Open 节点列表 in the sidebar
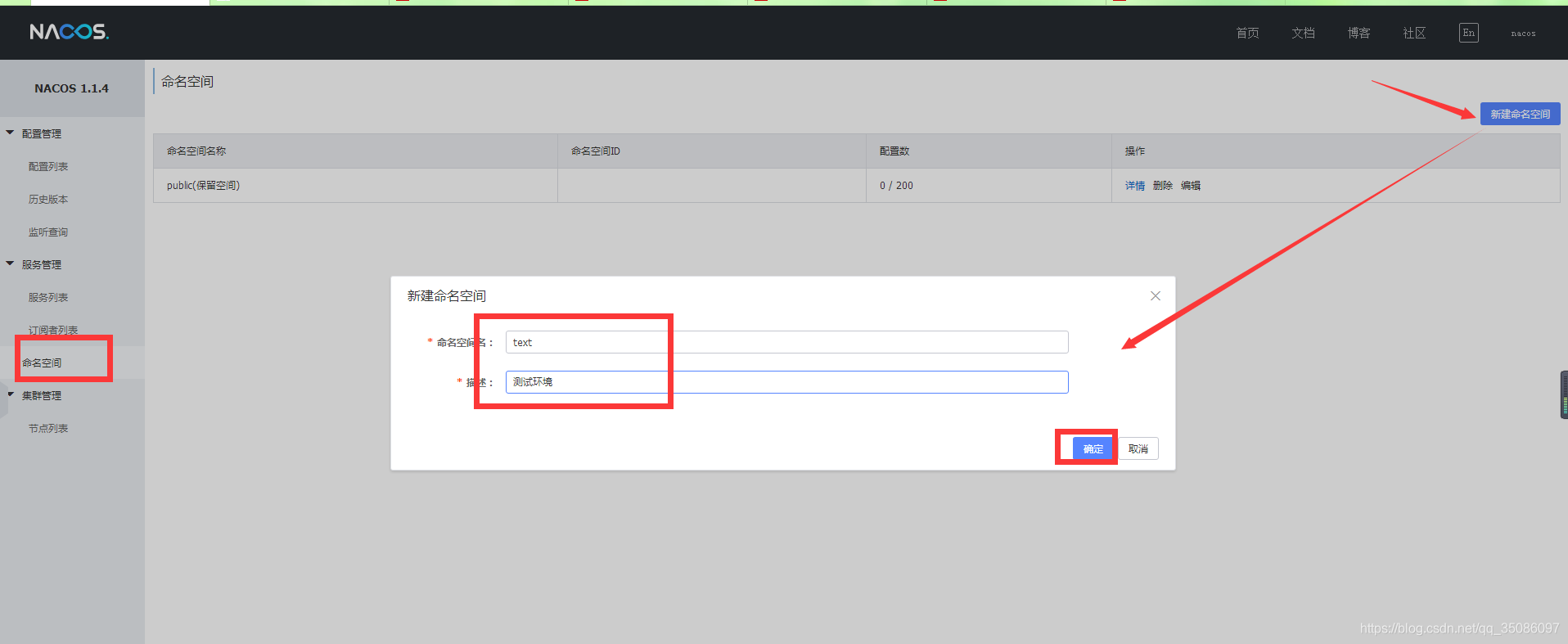The width and height of the screenshot is (1568, 644). 48,428
